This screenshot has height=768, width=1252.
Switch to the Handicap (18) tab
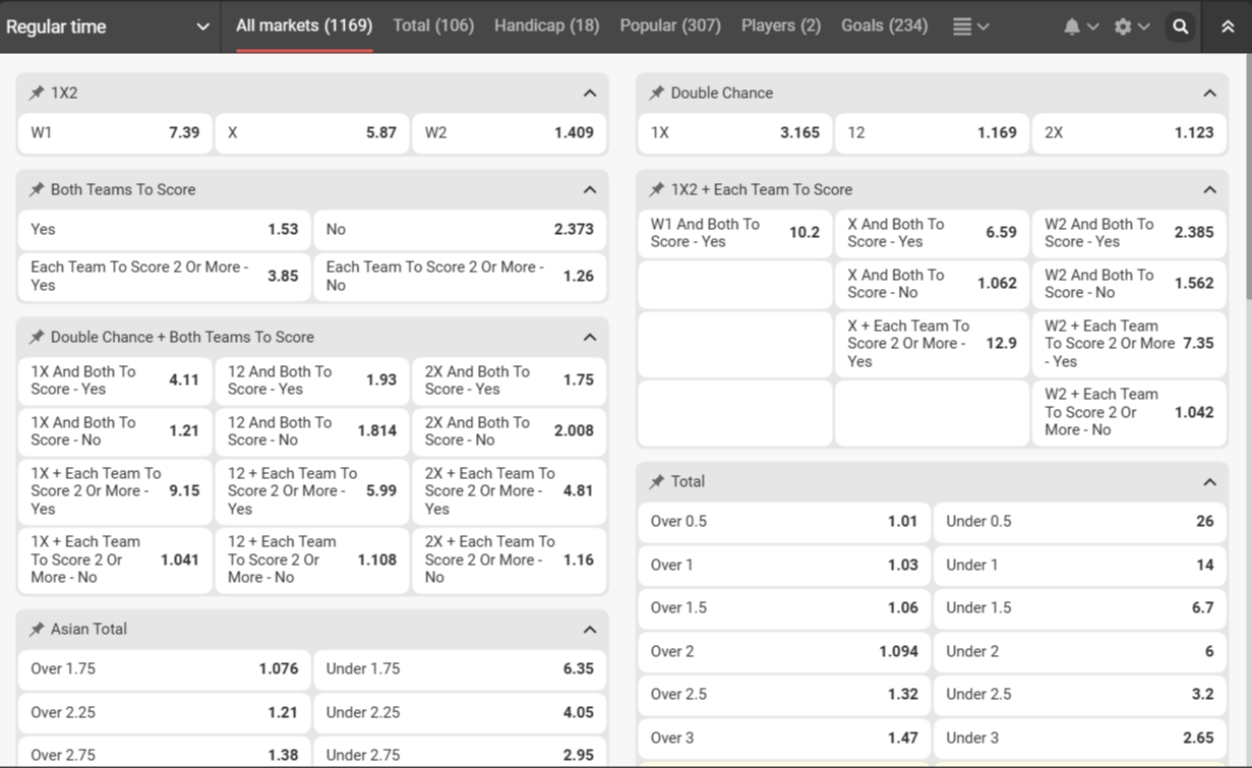click(x=546, y=26)
